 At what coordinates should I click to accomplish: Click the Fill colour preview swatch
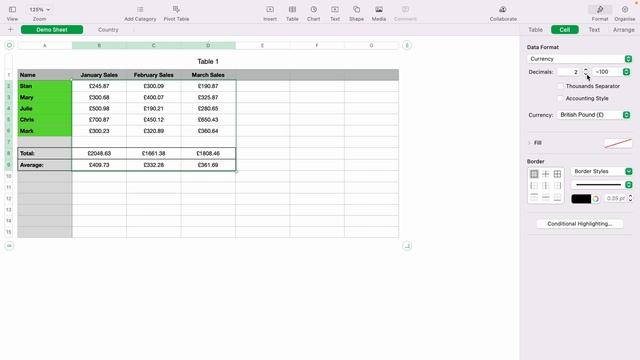pyautogui.click(x=618, y=143)
